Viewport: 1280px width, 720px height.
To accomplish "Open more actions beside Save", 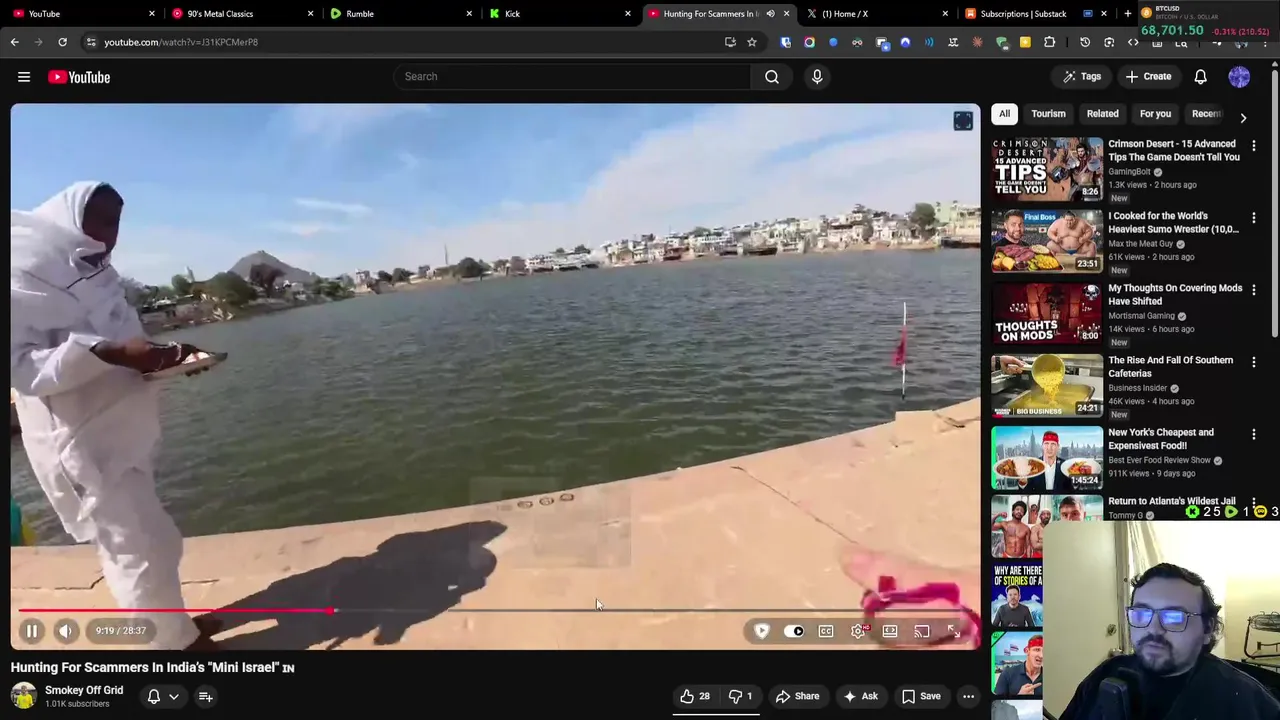I will pos(968,696).
